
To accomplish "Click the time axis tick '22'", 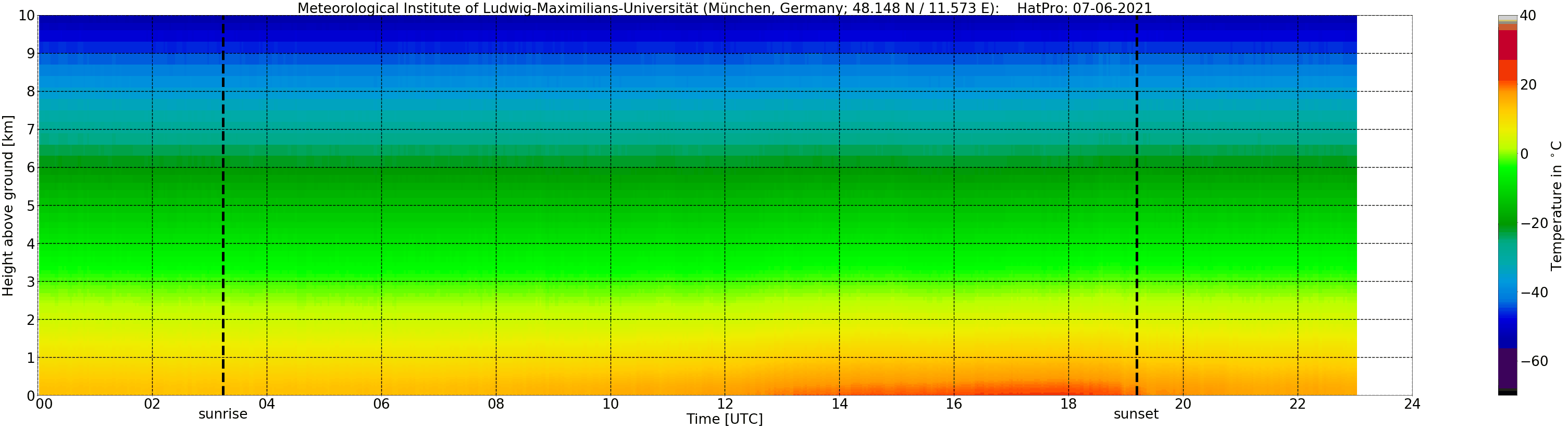I will (x=1297, y=404).
